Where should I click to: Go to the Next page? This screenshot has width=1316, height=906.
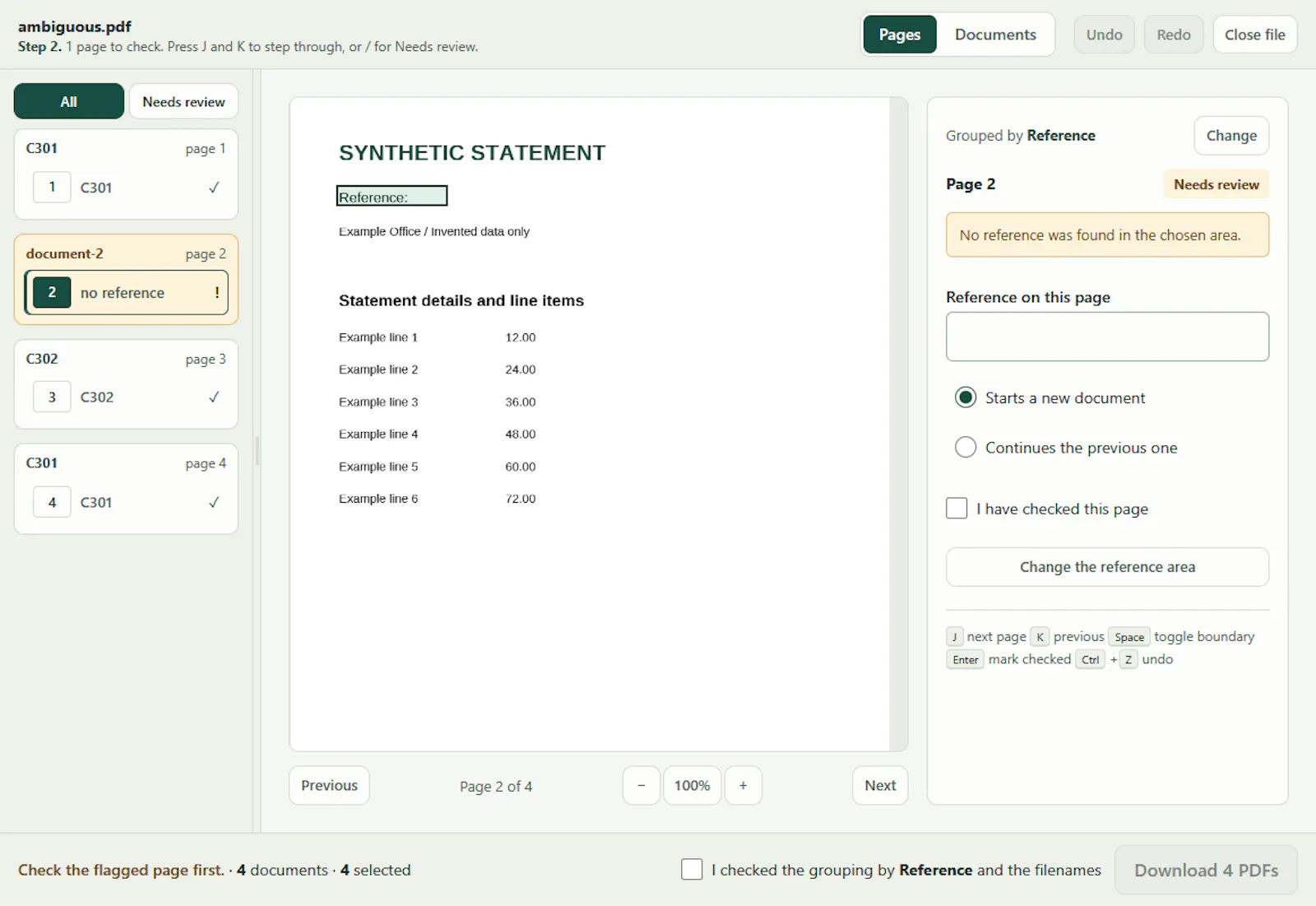point(880,785)
